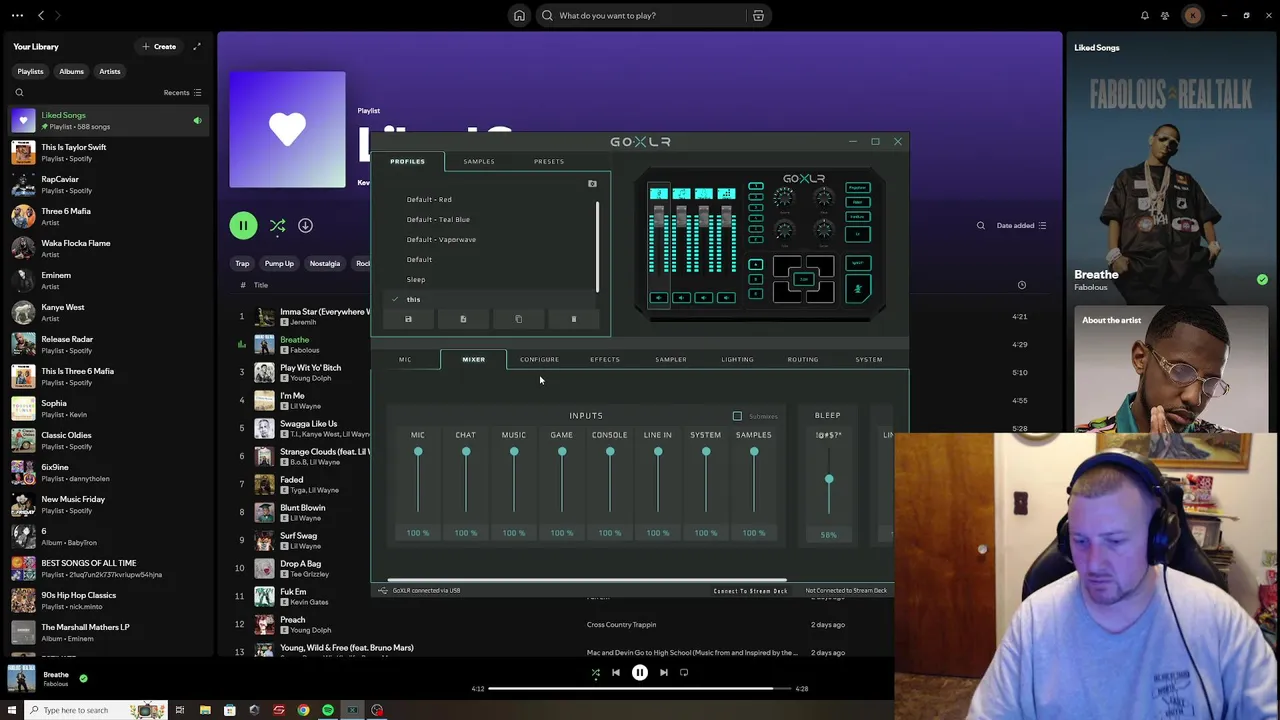The image size is (1280, 720).
Task: Select the Sleep profile
Action: click(x=416, y=279)
